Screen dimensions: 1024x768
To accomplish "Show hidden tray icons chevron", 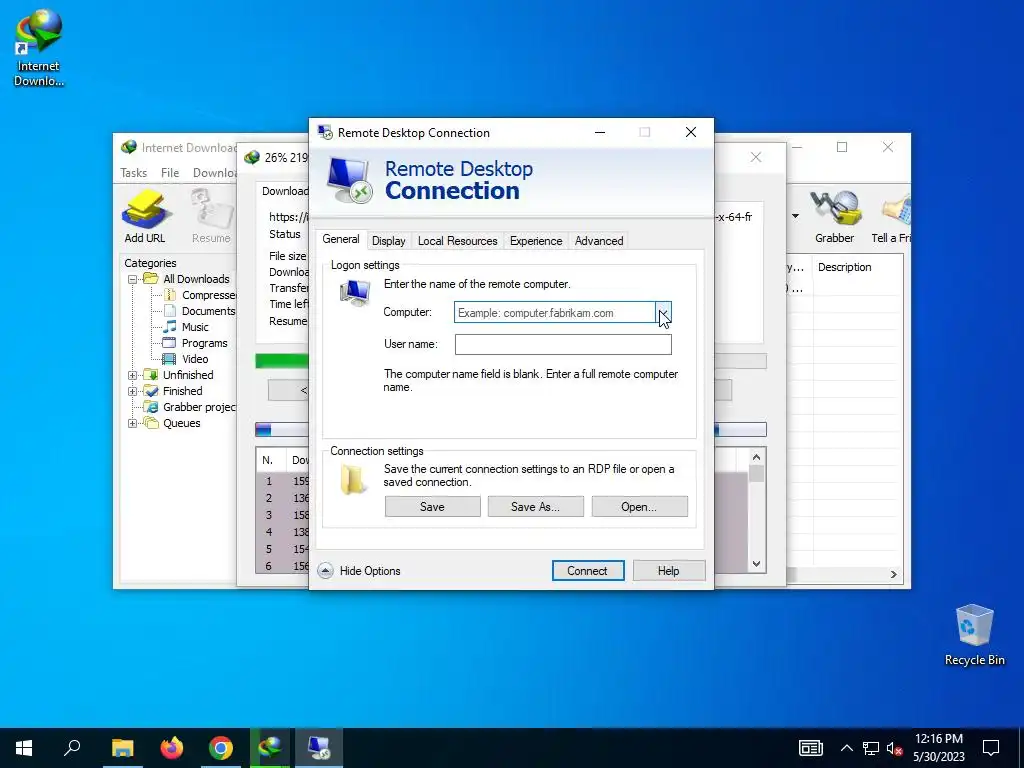I will [x=846, y=748].
